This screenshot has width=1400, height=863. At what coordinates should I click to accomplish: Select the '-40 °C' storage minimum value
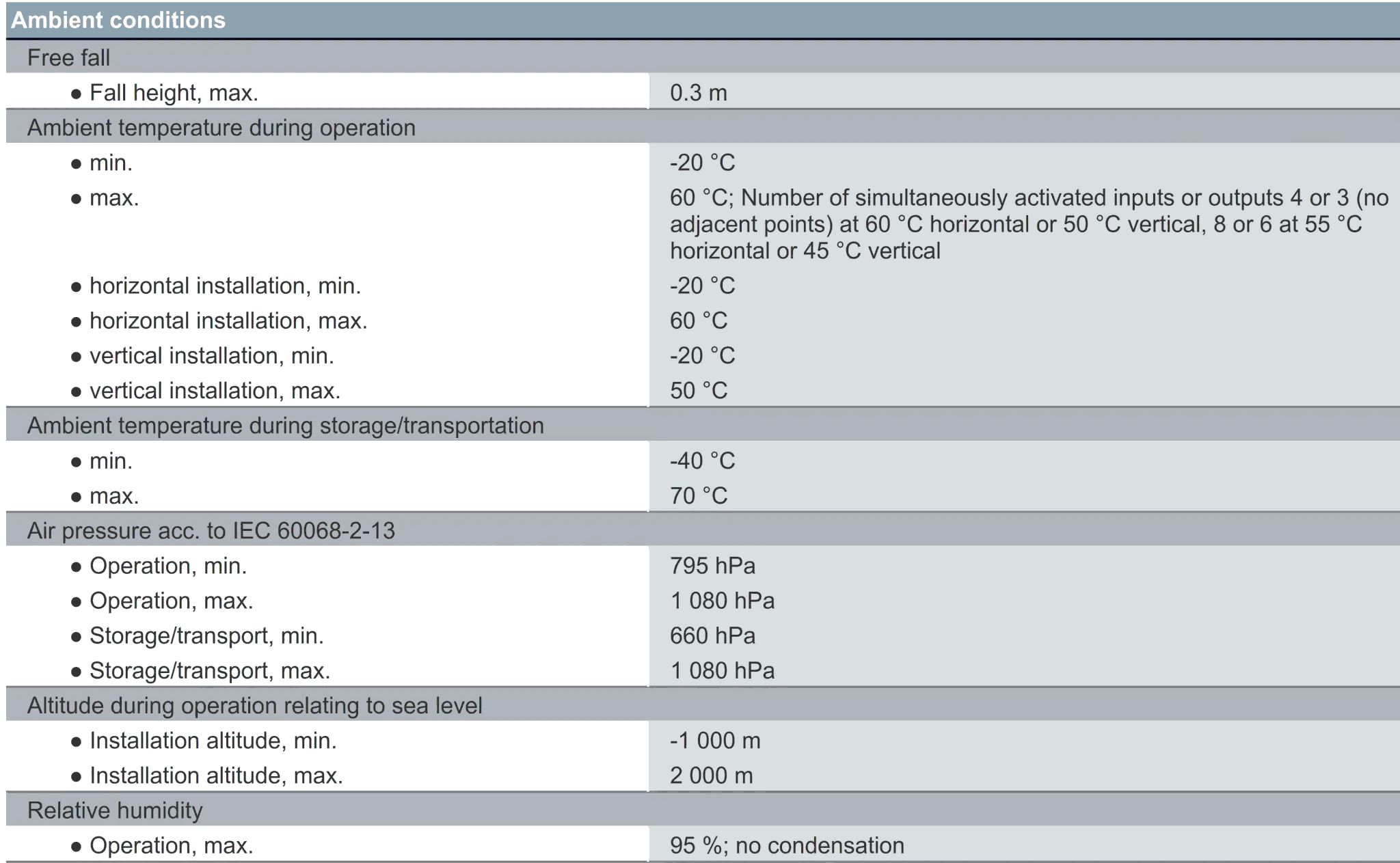click(x=702, y=461)
